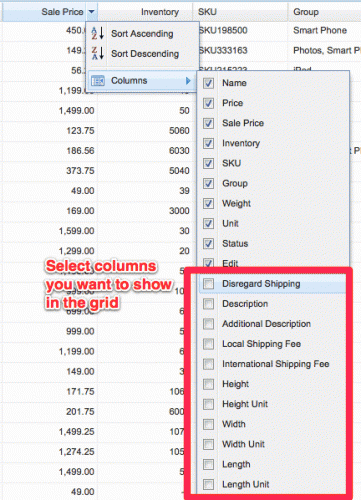Enable the Height Unit column checkbox

click(x=209, y=404)
